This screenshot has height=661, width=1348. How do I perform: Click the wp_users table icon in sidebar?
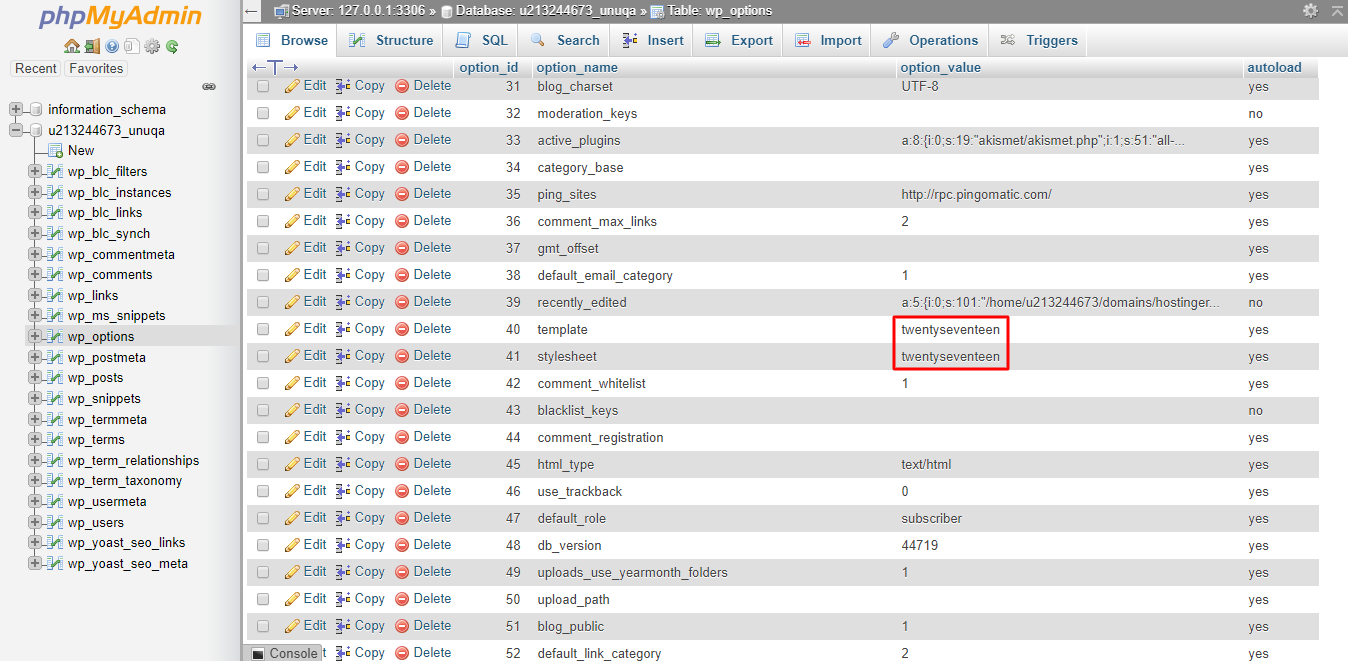55,522
